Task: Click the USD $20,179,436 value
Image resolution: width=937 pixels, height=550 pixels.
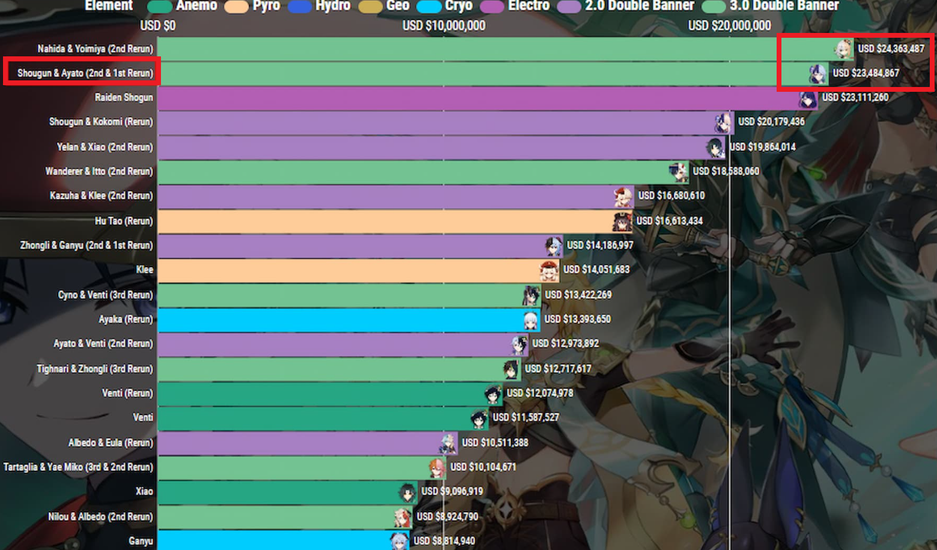Action: 771,122
